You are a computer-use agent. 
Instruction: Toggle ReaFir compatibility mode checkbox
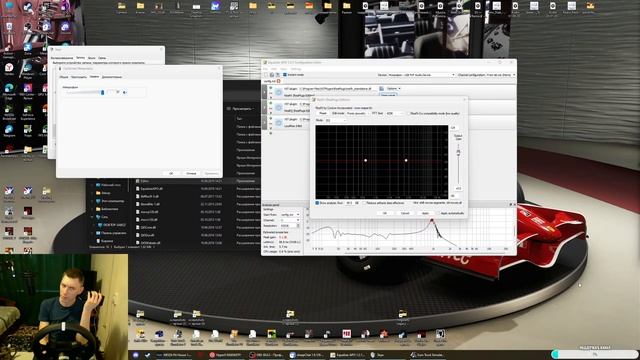pyautogui.click(x=408, y=113)
